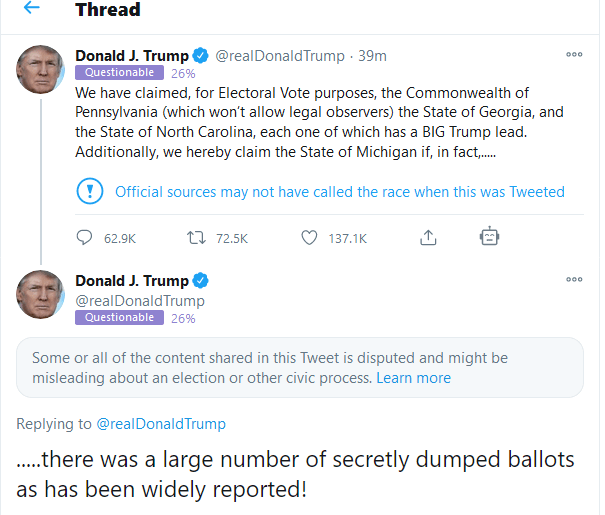
Task: Click @realDonaldTrump in the Replying to line
Action: (x=161, y=424)
